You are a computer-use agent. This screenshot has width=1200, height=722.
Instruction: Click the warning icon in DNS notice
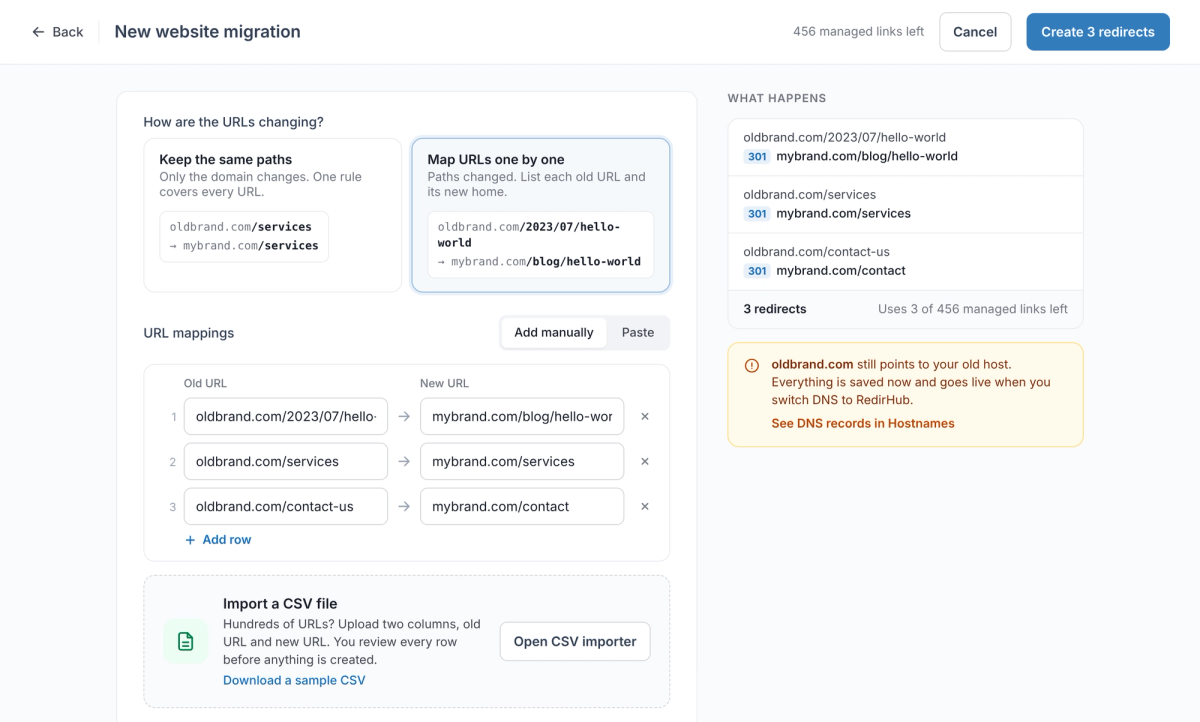coord(752,365)
